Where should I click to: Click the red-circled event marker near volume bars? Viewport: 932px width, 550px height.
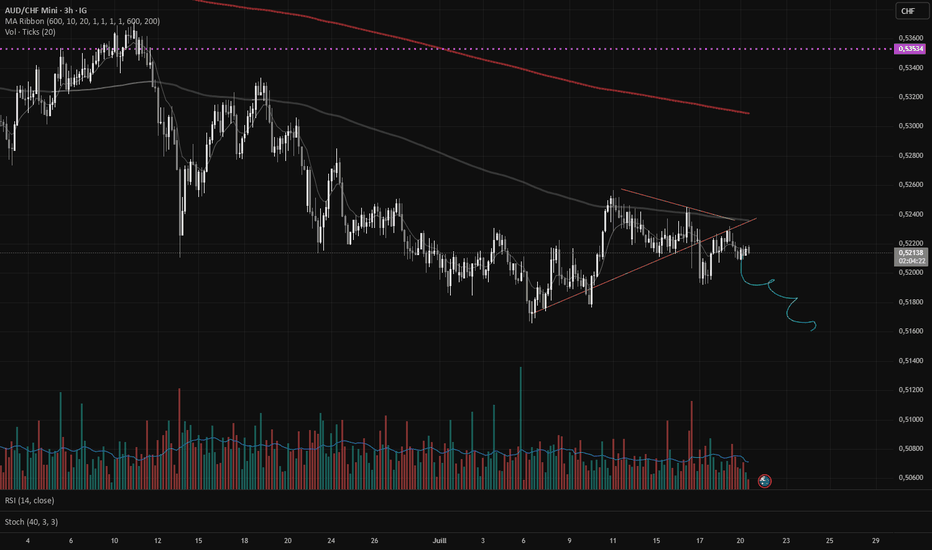[764, 480]
